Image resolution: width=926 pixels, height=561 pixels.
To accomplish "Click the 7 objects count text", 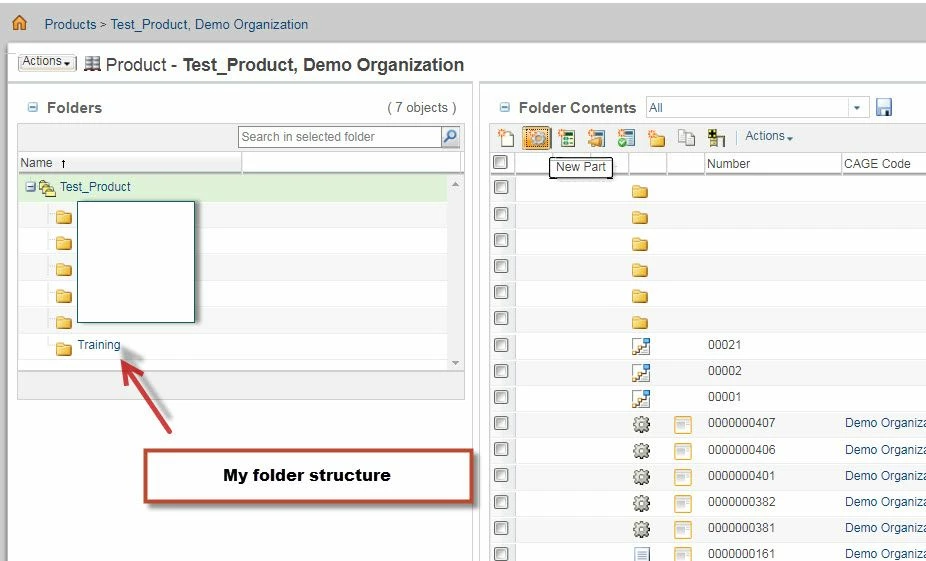I will click(422, 107).
